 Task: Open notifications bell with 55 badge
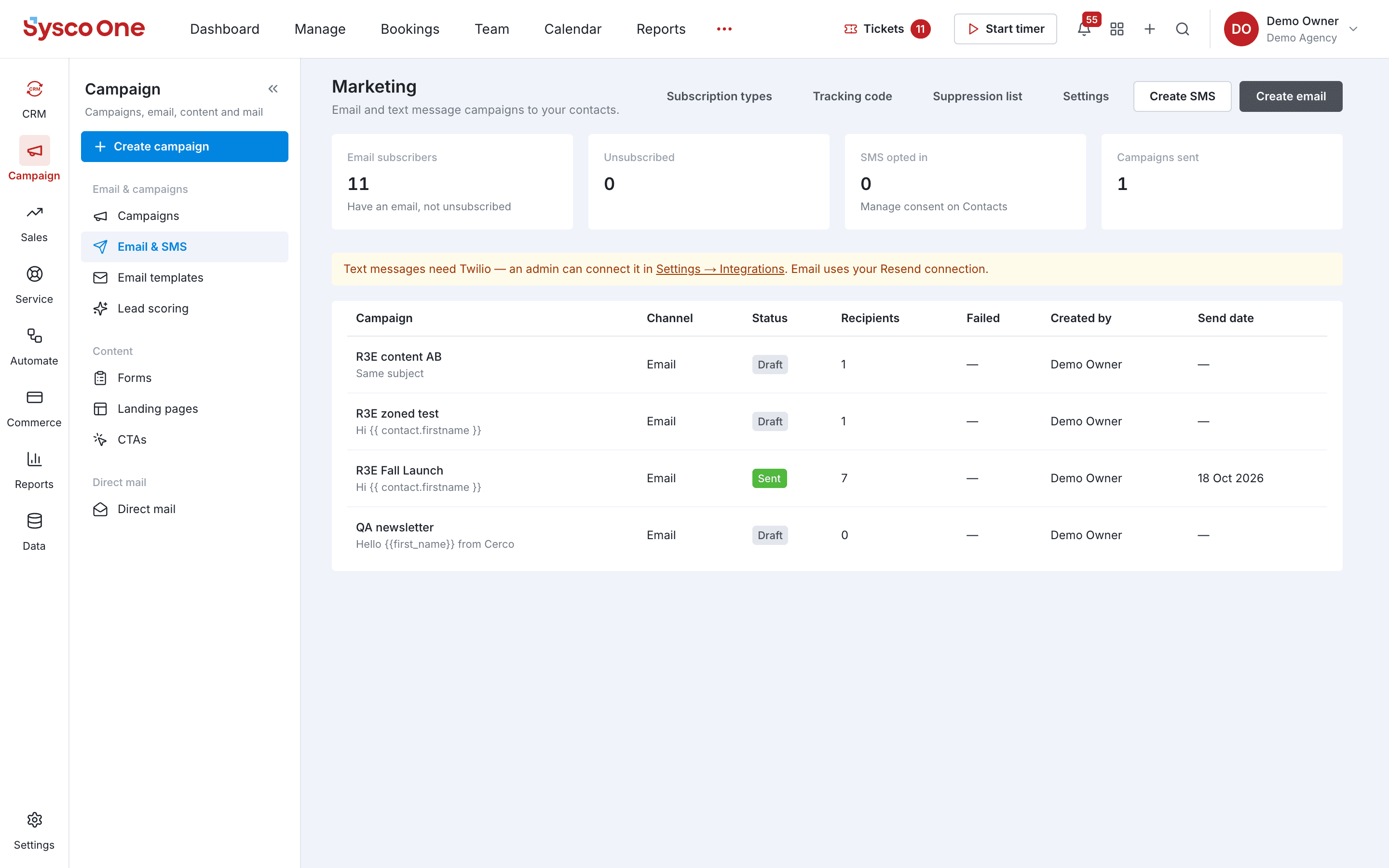point(1084,29)
